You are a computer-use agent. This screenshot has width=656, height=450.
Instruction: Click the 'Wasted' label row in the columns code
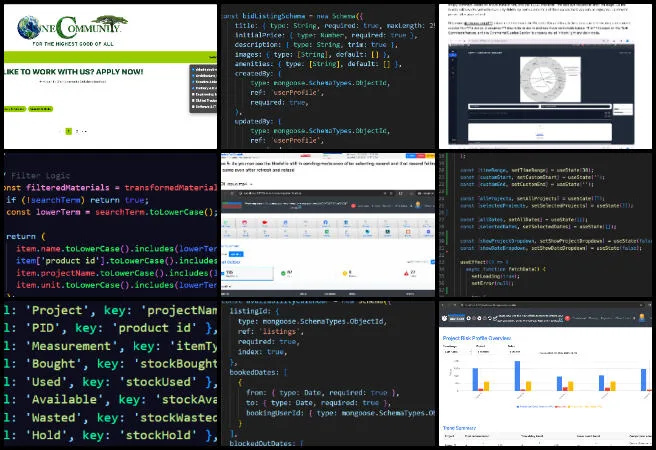(110, 418)
